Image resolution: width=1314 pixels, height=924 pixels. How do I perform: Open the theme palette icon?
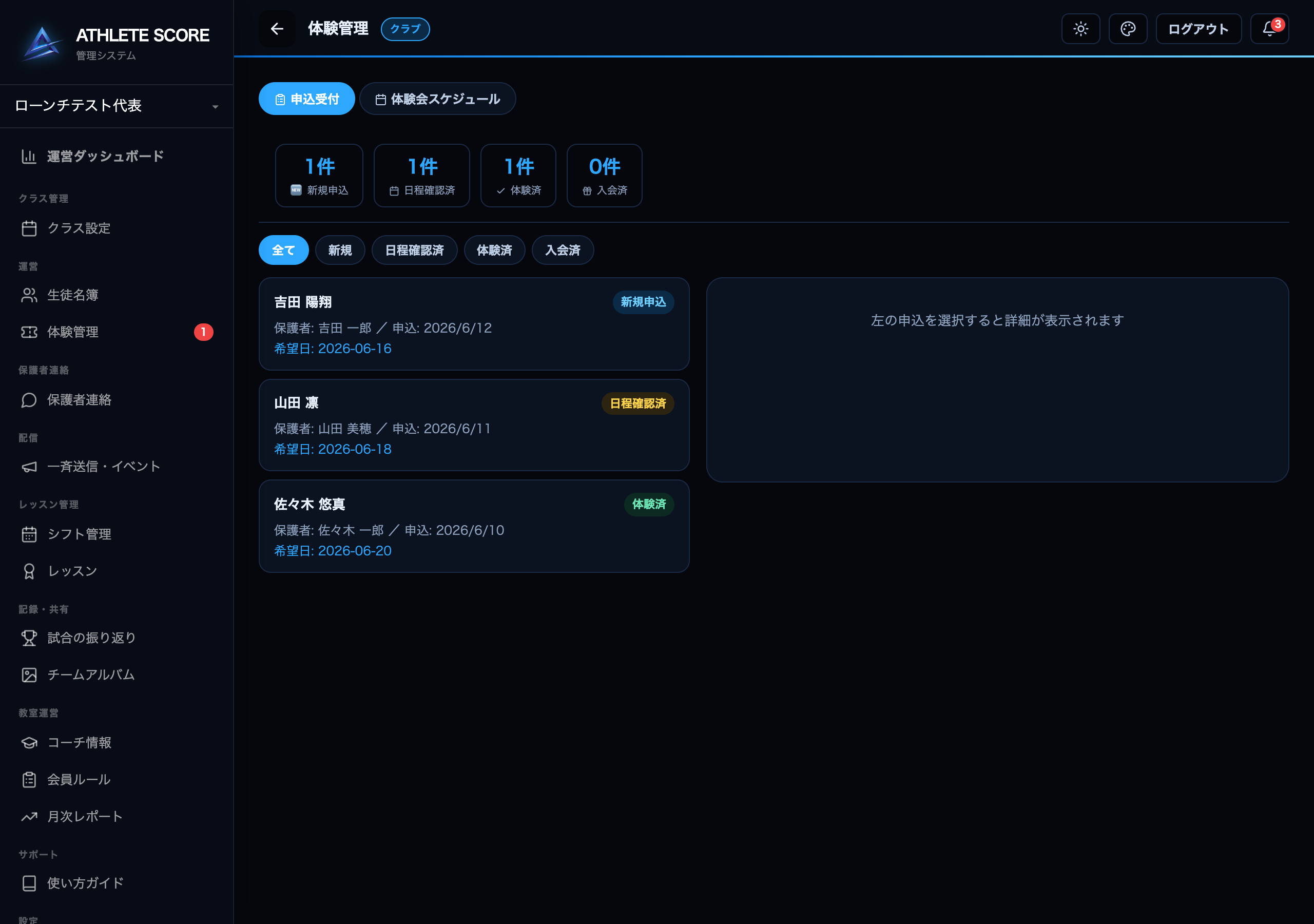[x=1128, y=29]
